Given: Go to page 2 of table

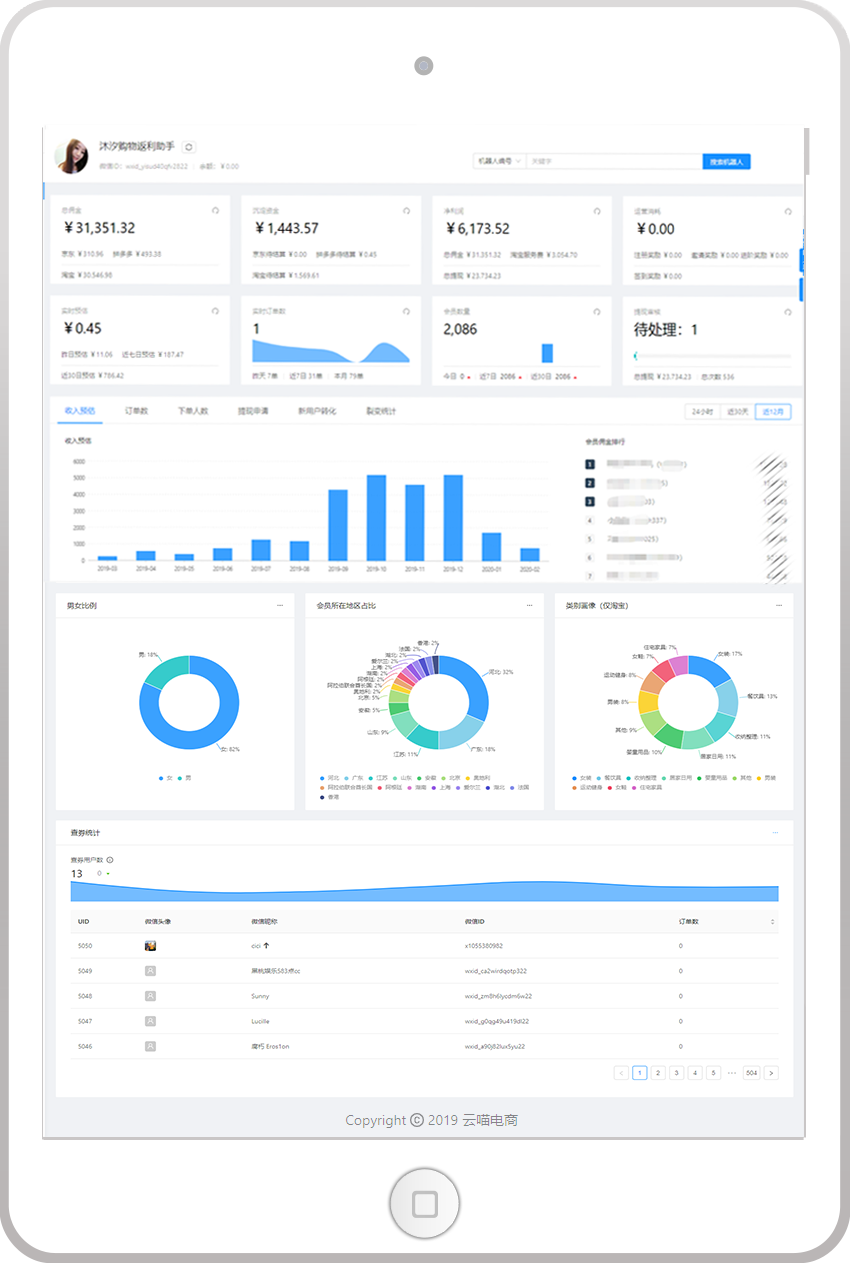Looking at the screenshot, I should click(658, 1073).
